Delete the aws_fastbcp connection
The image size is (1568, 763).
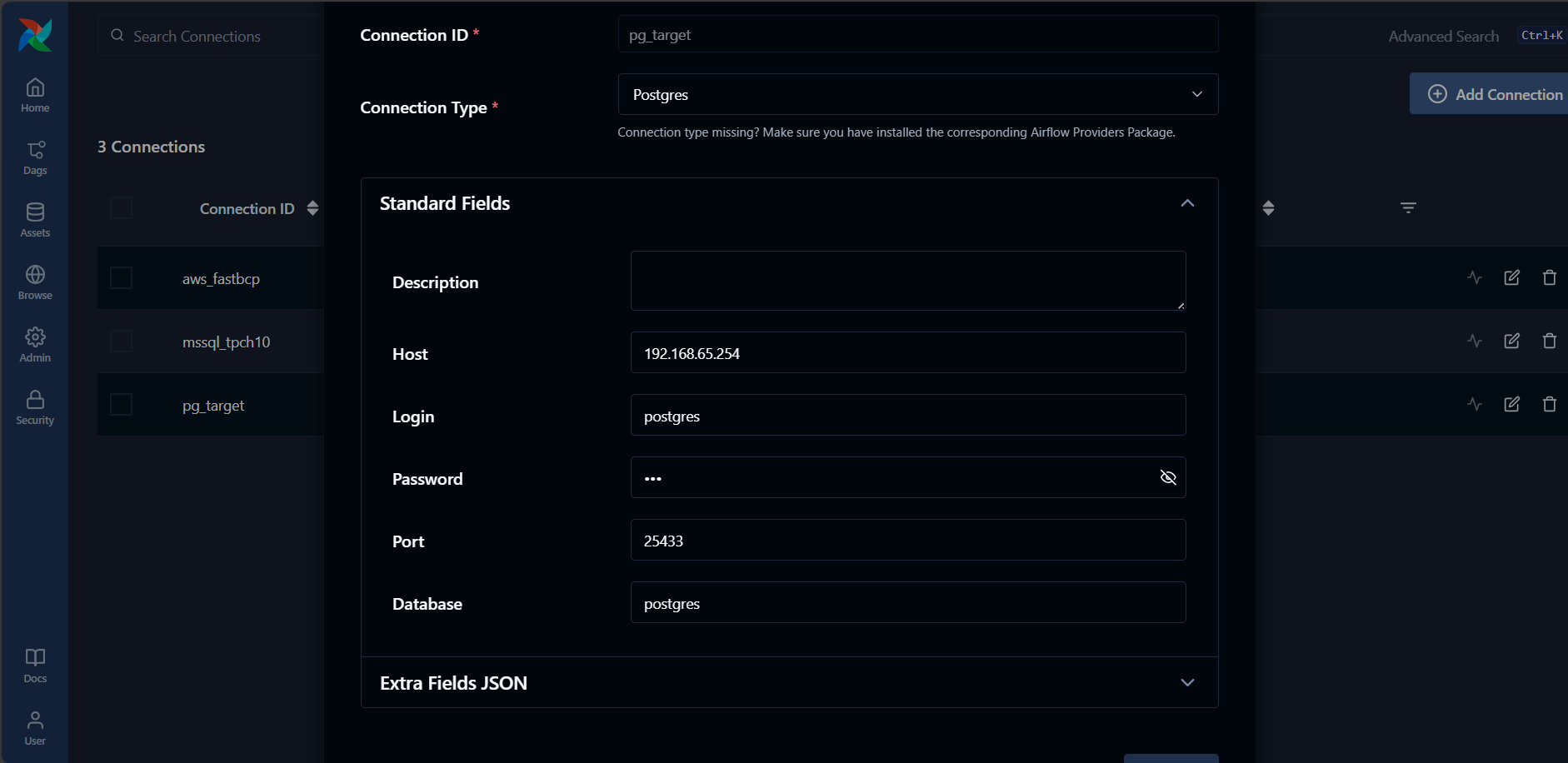[x=1549, y=277]
